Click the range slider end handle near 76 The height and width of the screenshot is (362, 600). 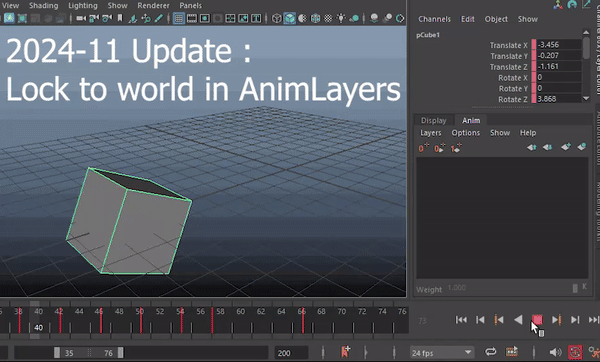pyautogui.click(x=121, y=352)
